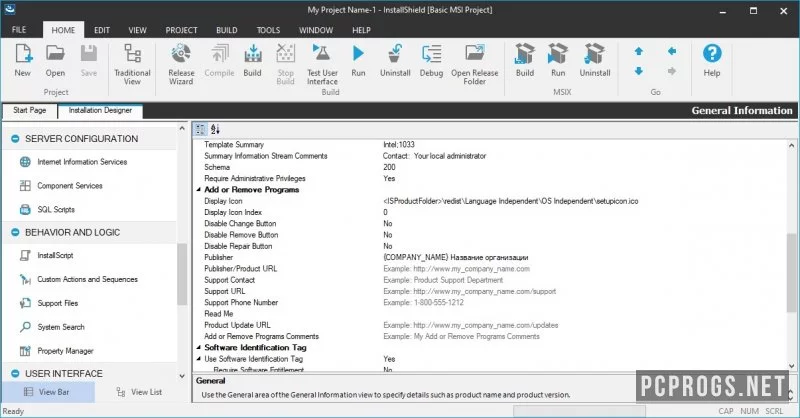The height and width of the screenshot is (418, 800).
Task: Open the Support Files view
Action: click(x=57, y=303)
